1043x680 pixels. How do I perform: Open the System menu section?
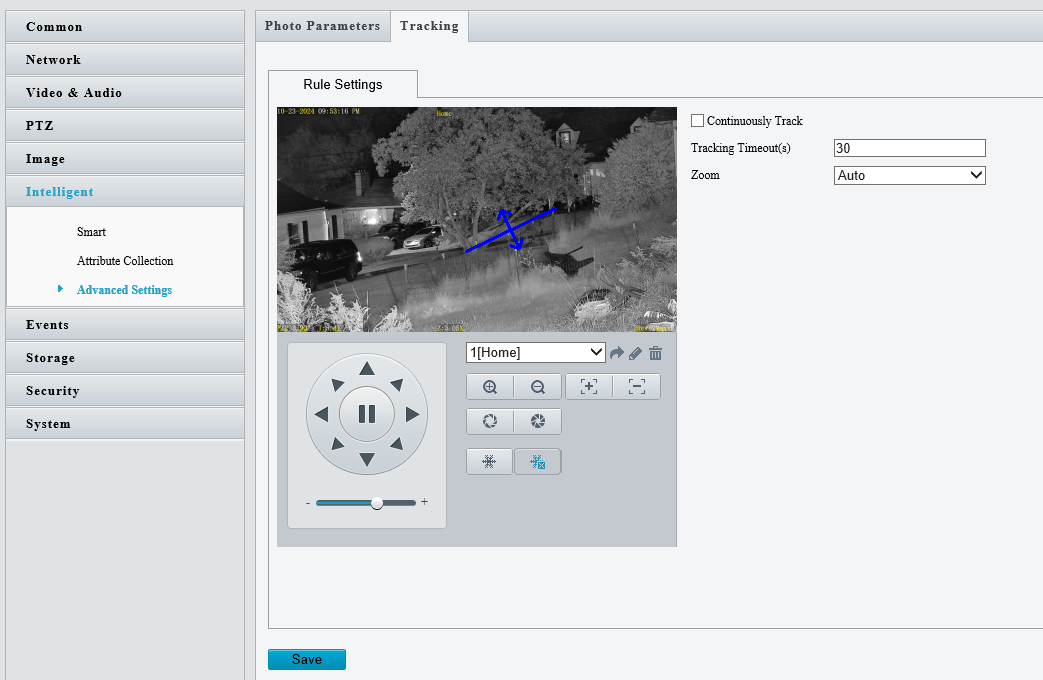click(x=125, y=424)
